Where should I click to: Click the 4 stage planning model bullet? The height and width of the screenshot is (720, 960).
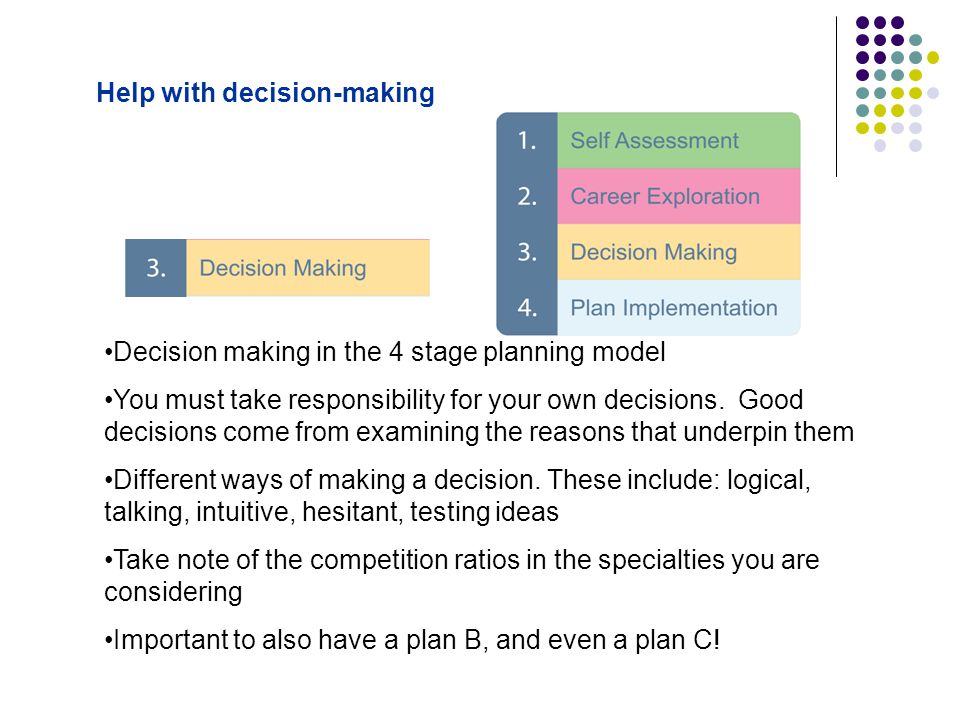point(385,352)
